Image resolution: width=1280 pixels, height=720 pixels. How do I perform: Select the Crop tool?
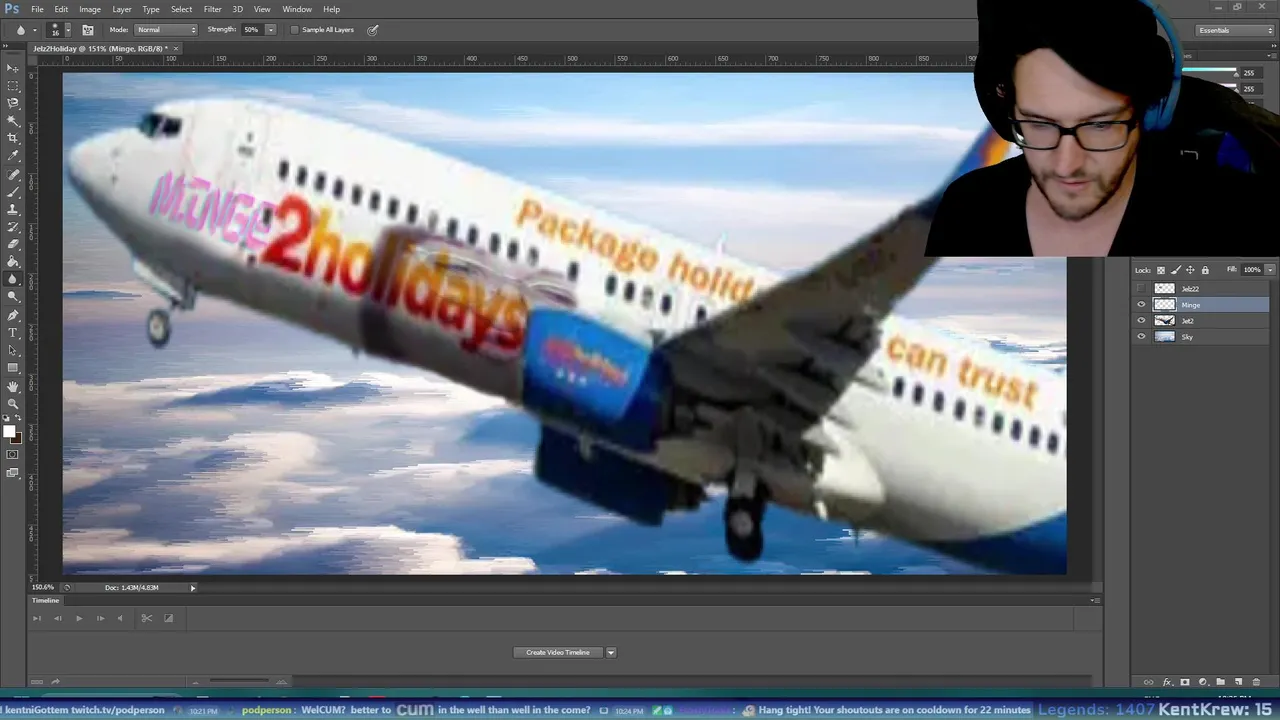[13, 138]
